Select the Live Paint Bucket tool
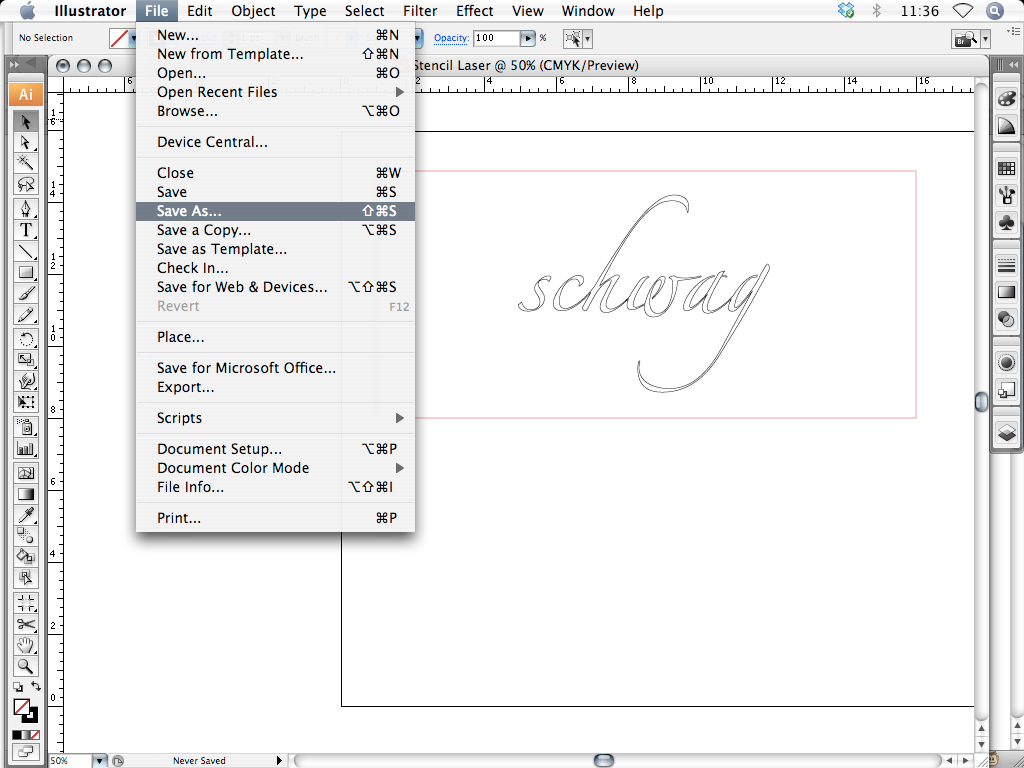The image size is (1024, 768). (x=25, y=556)
